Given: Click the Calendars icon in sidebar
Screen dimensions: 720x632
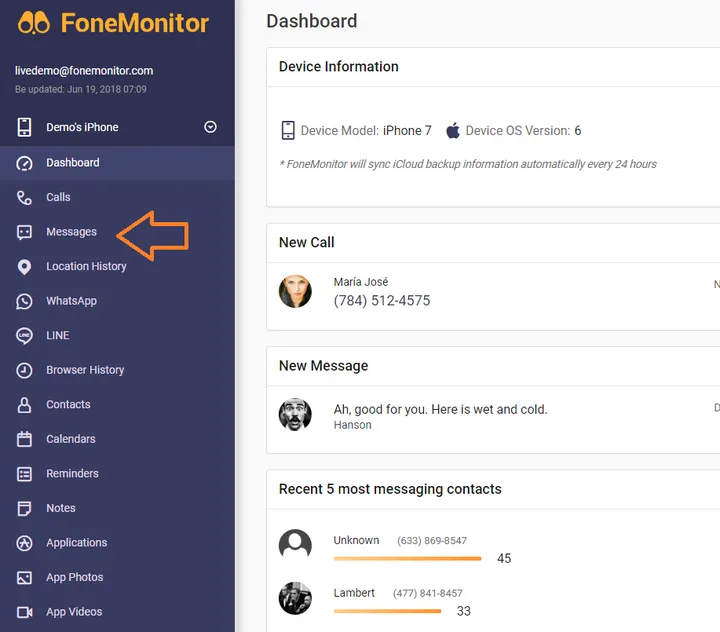Looking at the screenshot, I should tap(24, 439).
